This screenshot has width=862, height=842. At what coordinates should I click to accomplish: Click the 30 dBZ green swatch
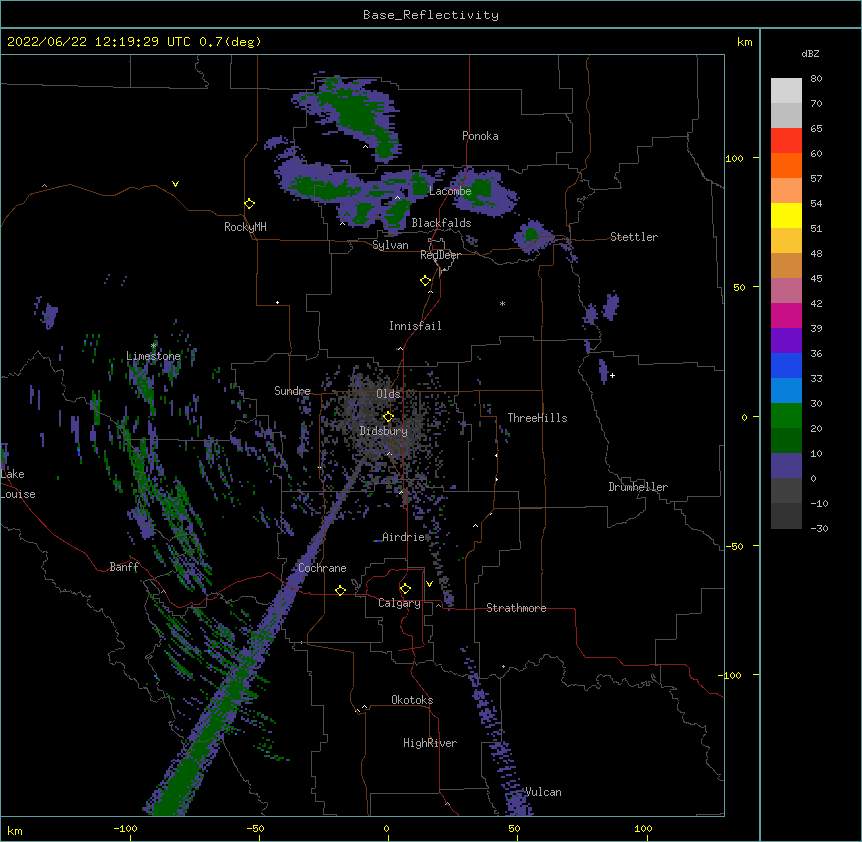[x=786, y=416]
